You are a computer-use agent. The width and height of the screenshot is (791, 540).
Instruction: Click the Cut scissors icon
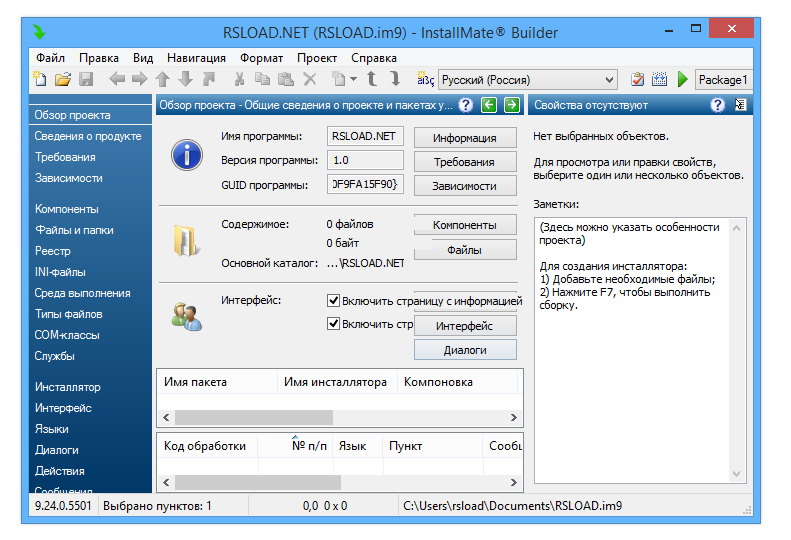(239, 79)
